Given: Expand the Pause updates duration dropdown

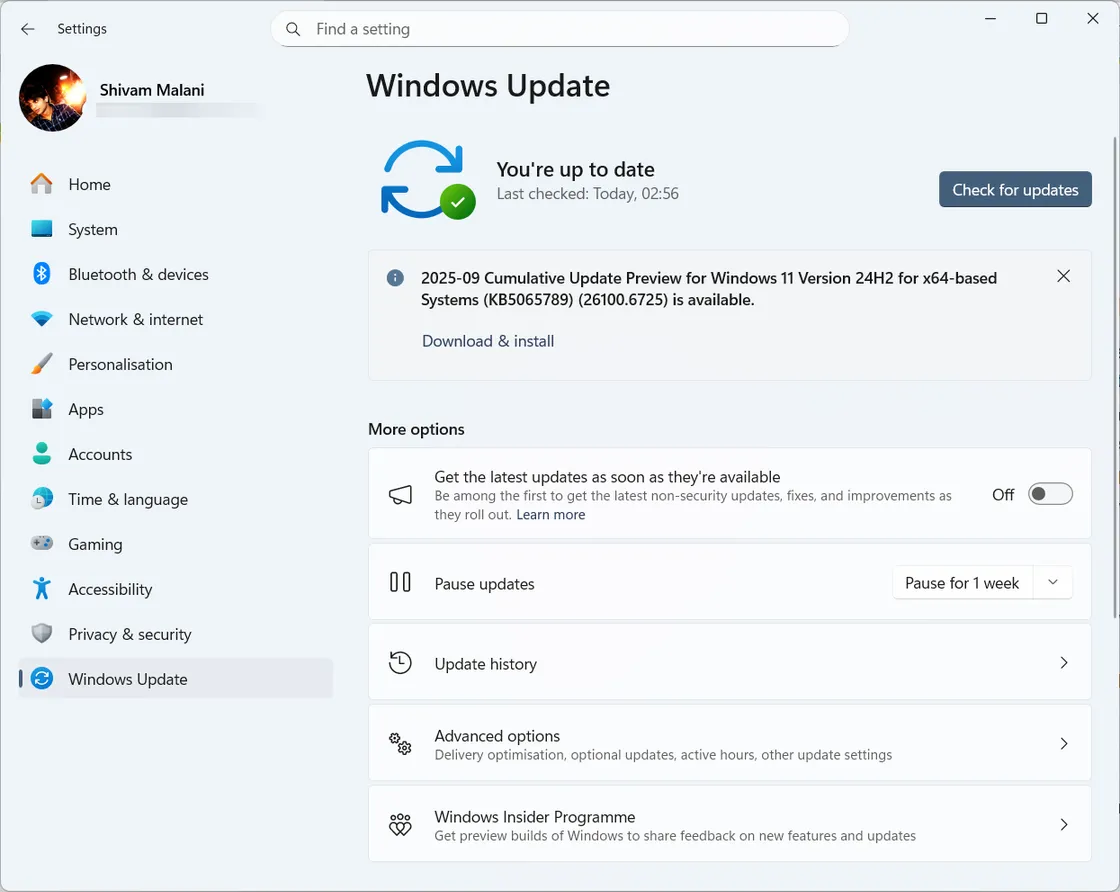Looking at the screenshot, I should [1052, 582].
